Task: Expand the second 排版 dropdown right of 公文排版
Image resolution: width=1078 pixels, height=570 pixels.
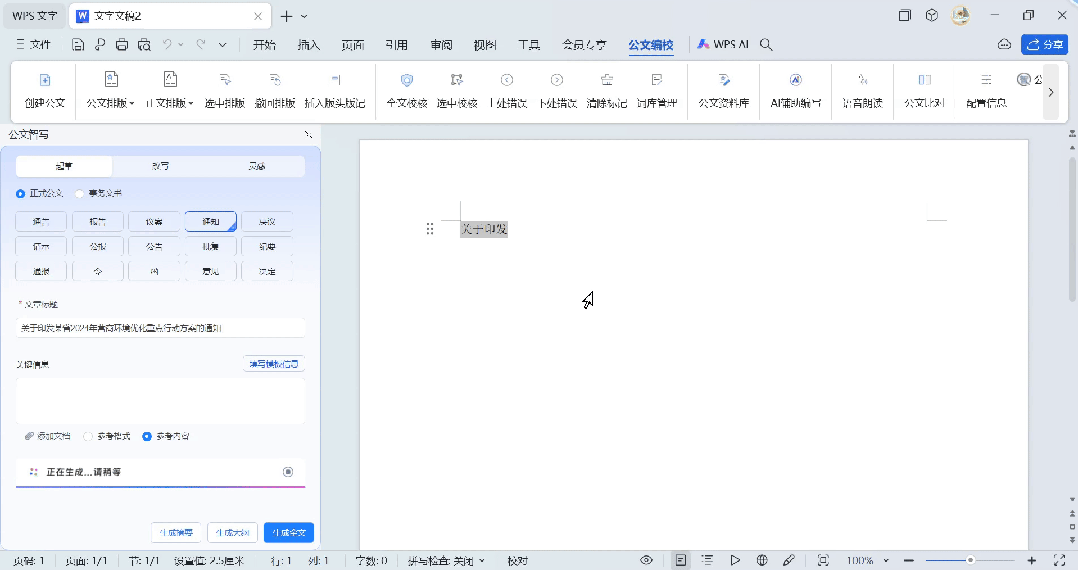Action: 190,104
